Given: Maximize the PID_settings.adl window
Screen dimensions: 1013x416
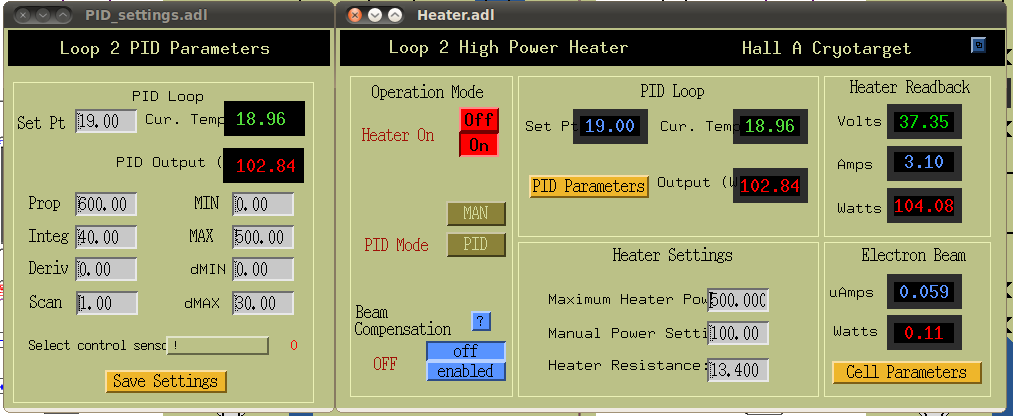Looking at the screenshot, I should click(63, 15).
